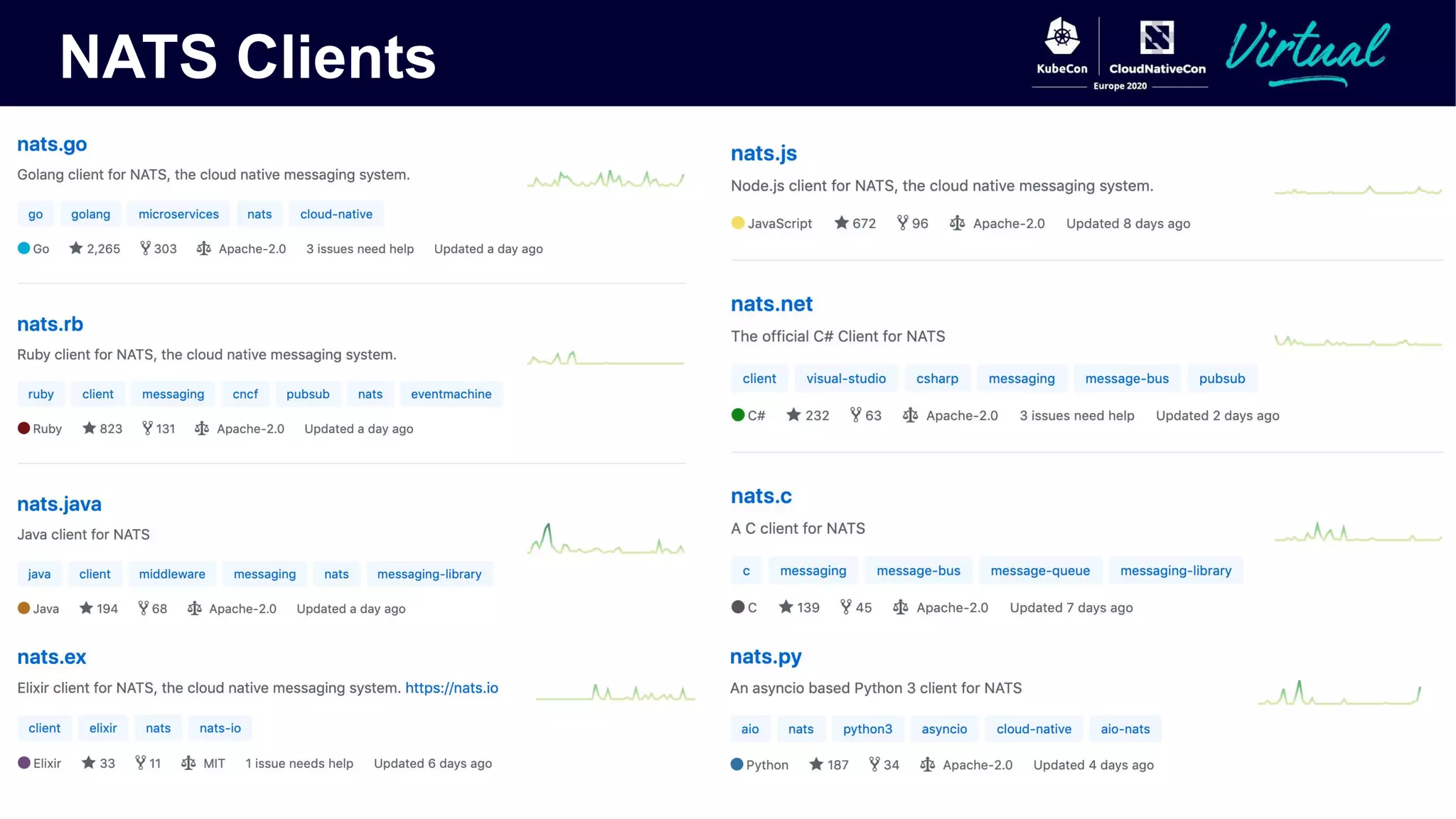Viewport: 1456px width, 819px height.
Task: Click the license scale icon for nats.c
Action: tap(900, 607)
